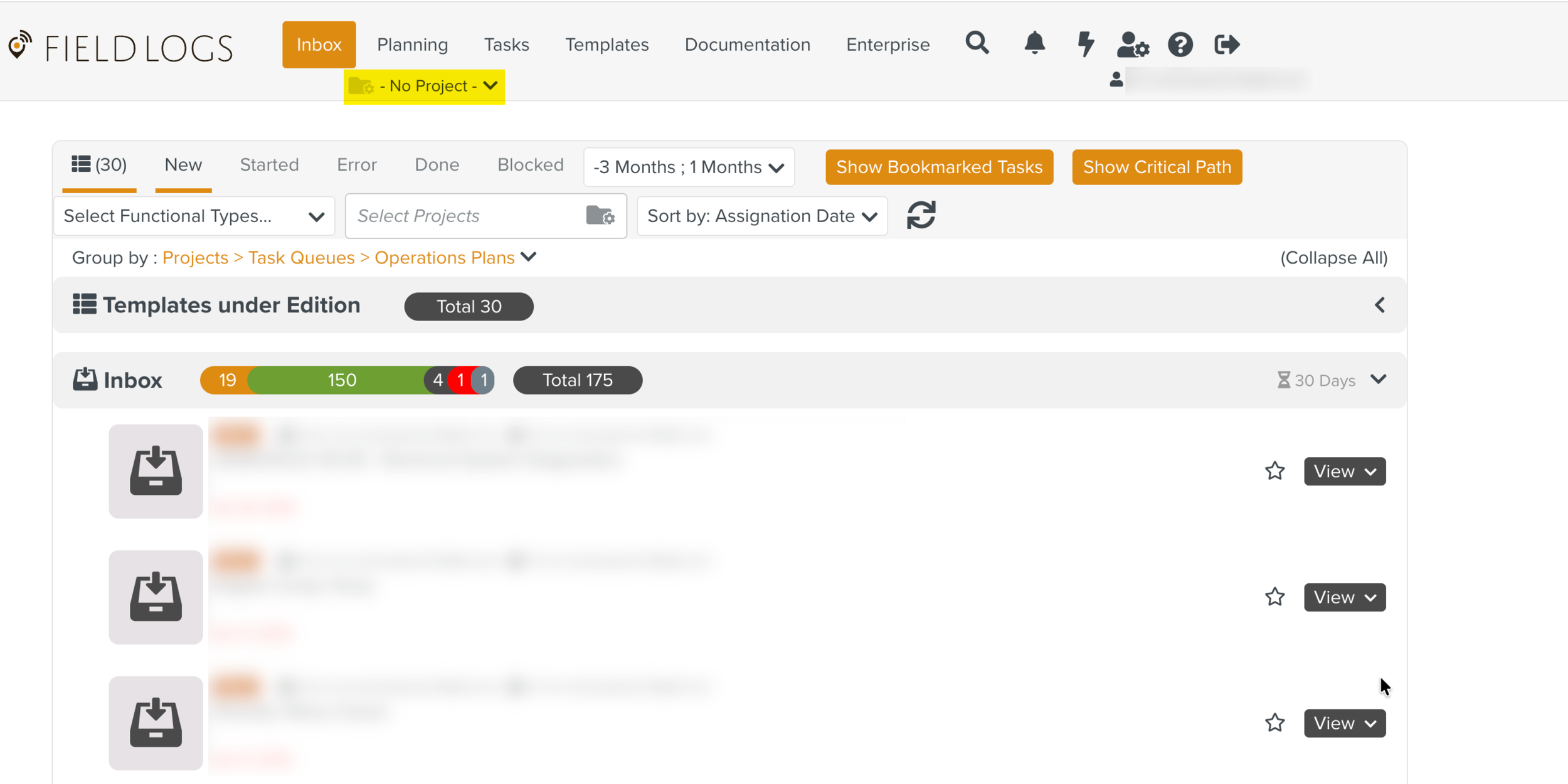Click the Total 30 badge
1568x784 pixels.
click(469, 306)
